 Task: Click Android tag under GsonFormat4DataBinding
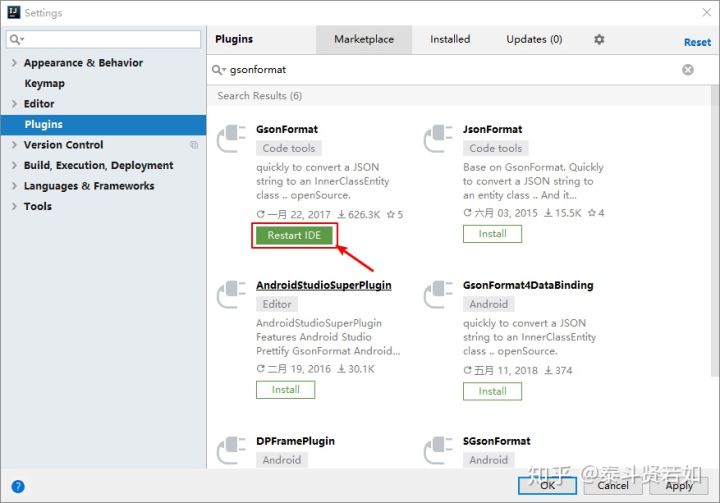coord(489,304)
